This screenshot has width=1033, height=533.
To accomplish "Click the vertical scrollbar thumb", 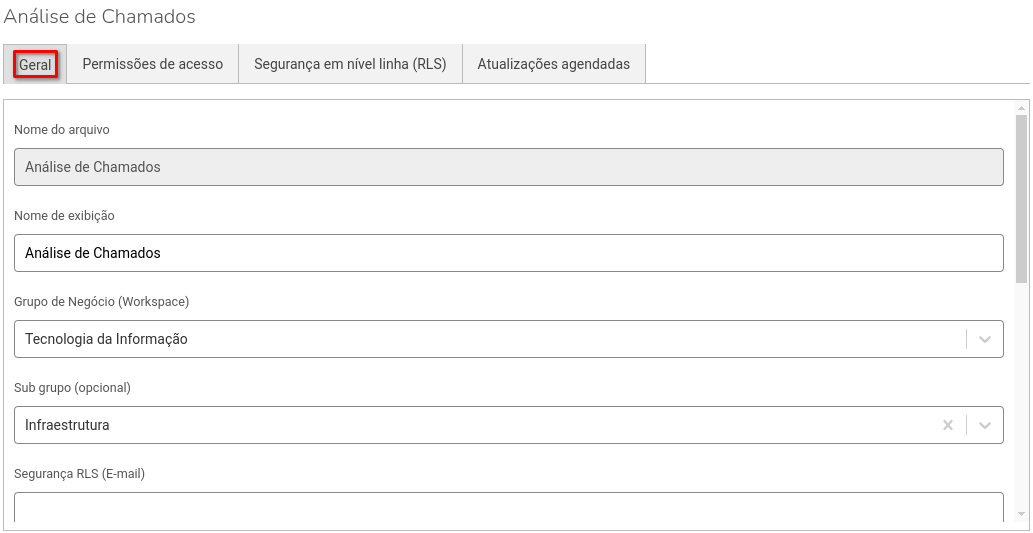I will click(1020, 200).
